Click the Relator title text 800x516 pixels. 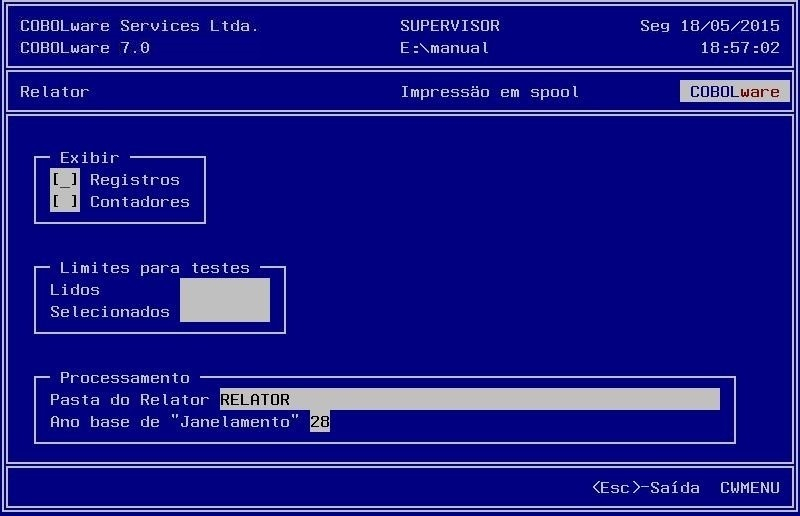(55, 91)
